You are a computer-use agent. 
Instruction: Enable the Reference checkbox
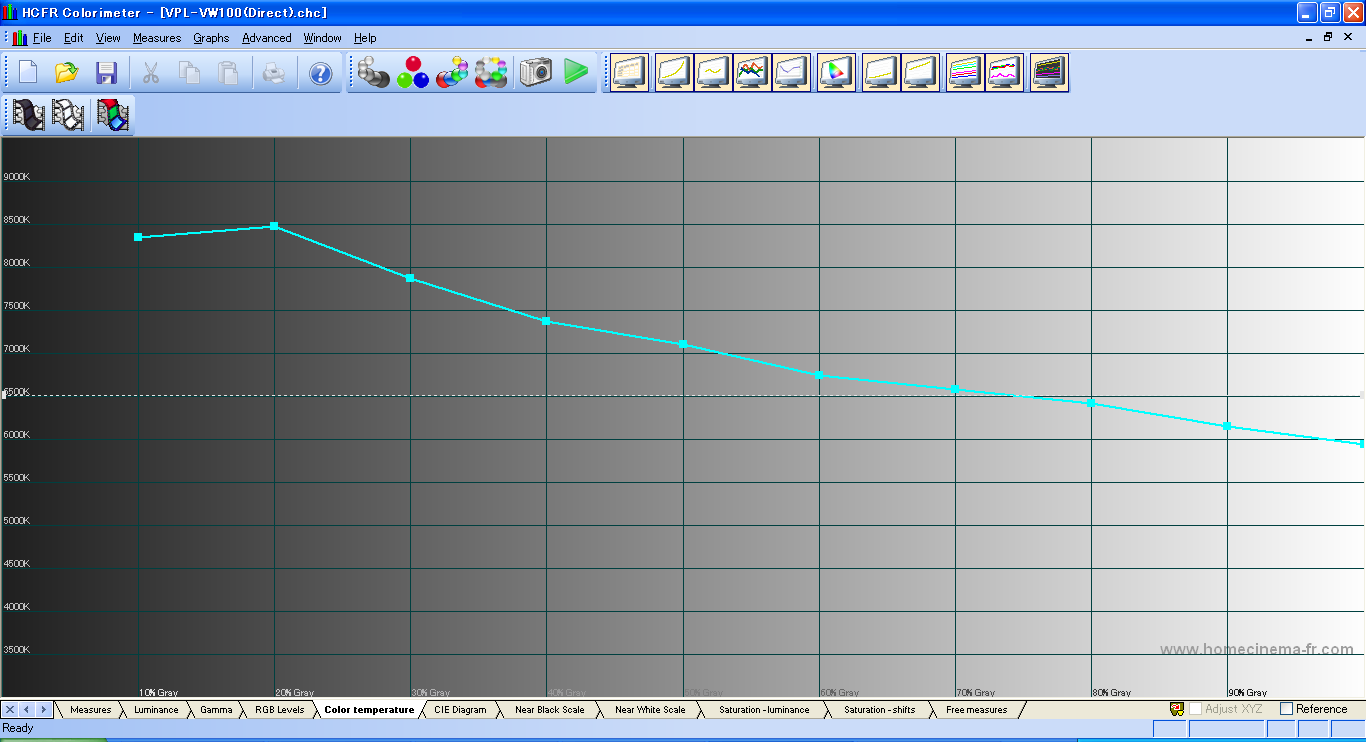(x=1287, y=709)
